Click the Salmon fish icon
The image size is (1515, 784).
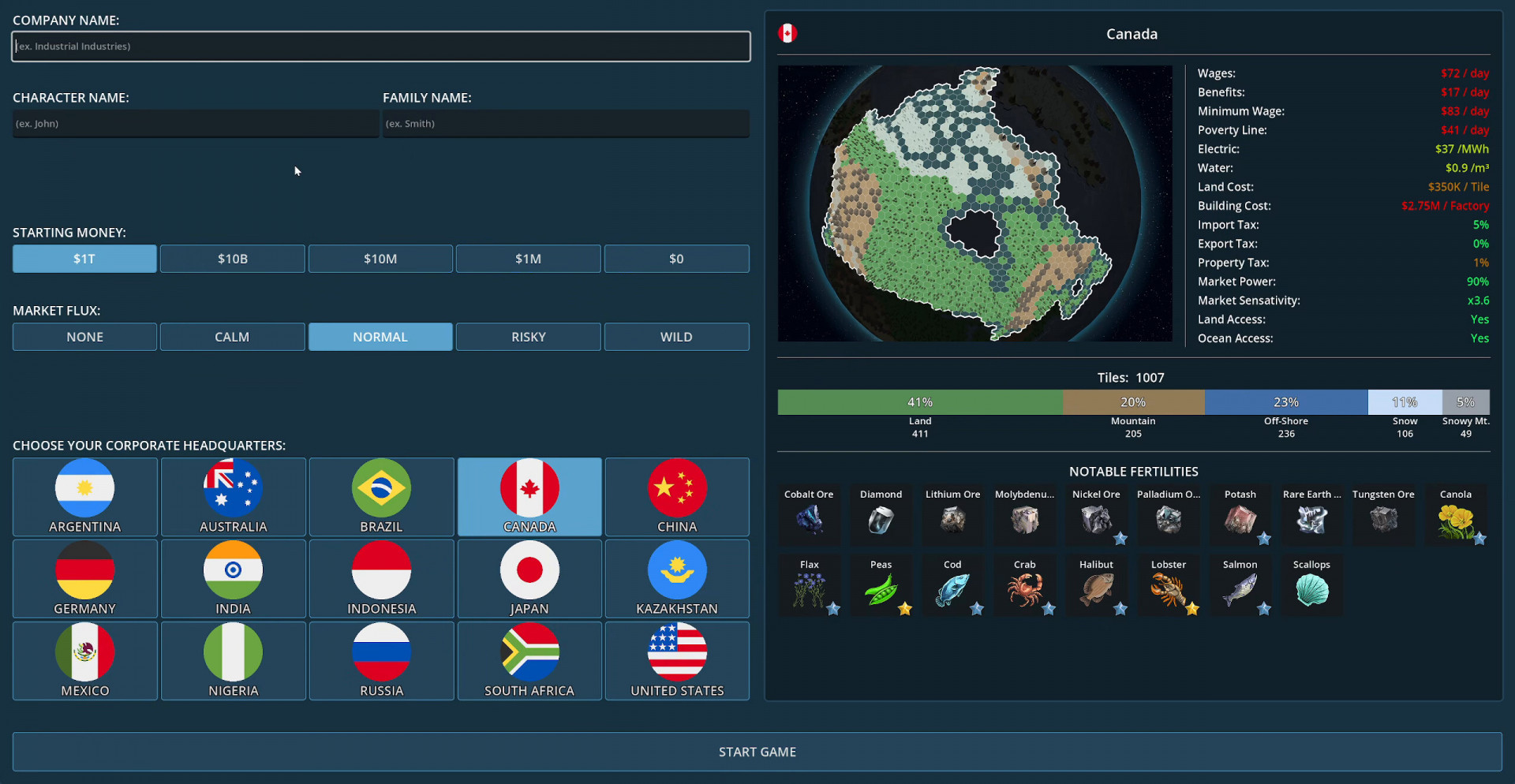1240,590
